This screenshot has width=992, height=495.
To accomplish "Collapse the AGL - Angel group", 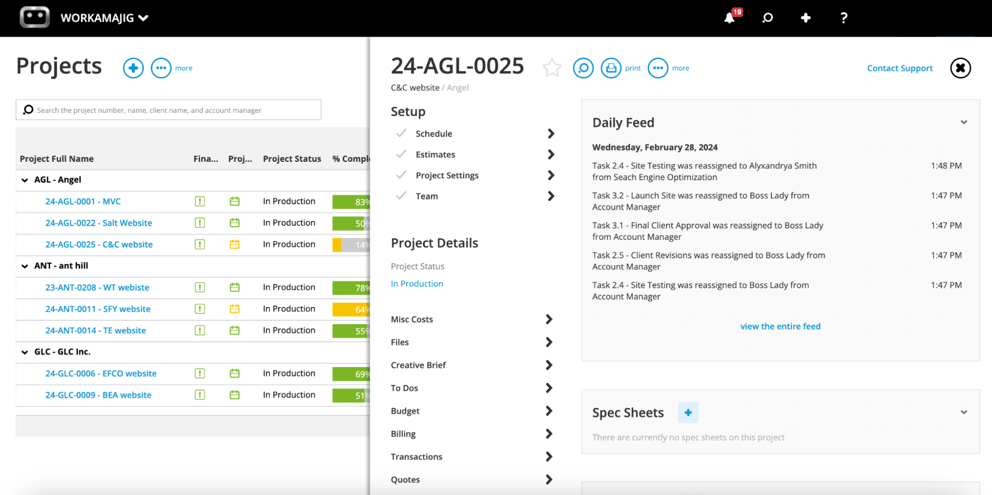I will pos(25,180).
